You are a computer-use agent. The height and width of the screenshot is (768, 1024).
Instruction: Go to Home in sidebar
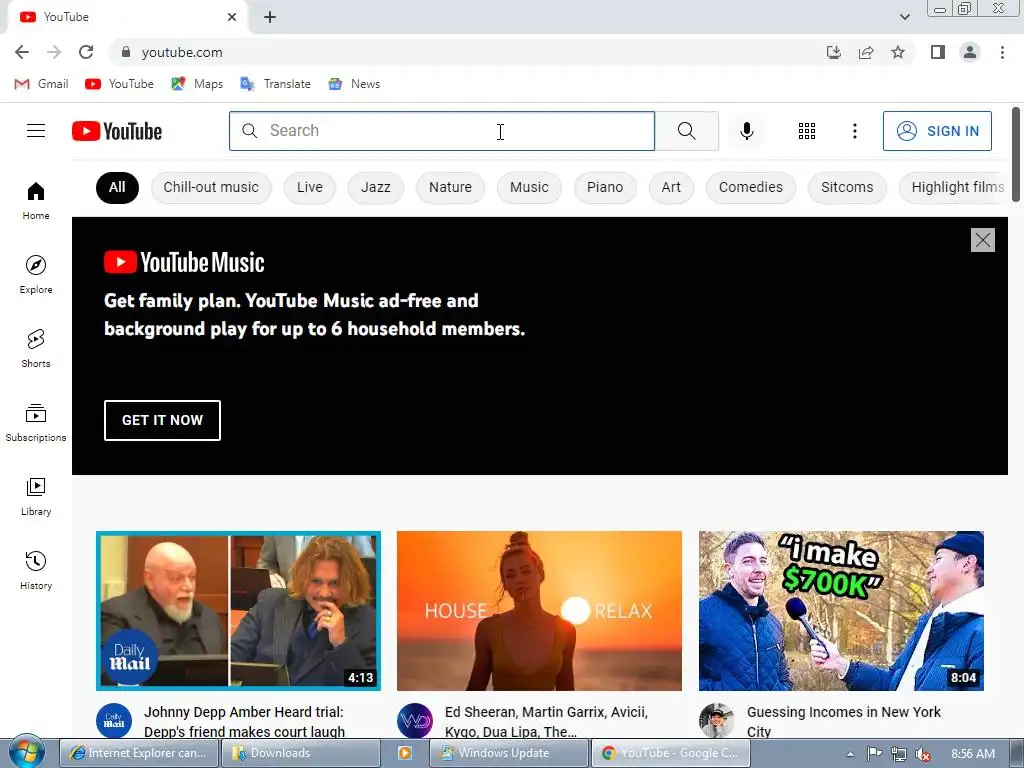36,200
